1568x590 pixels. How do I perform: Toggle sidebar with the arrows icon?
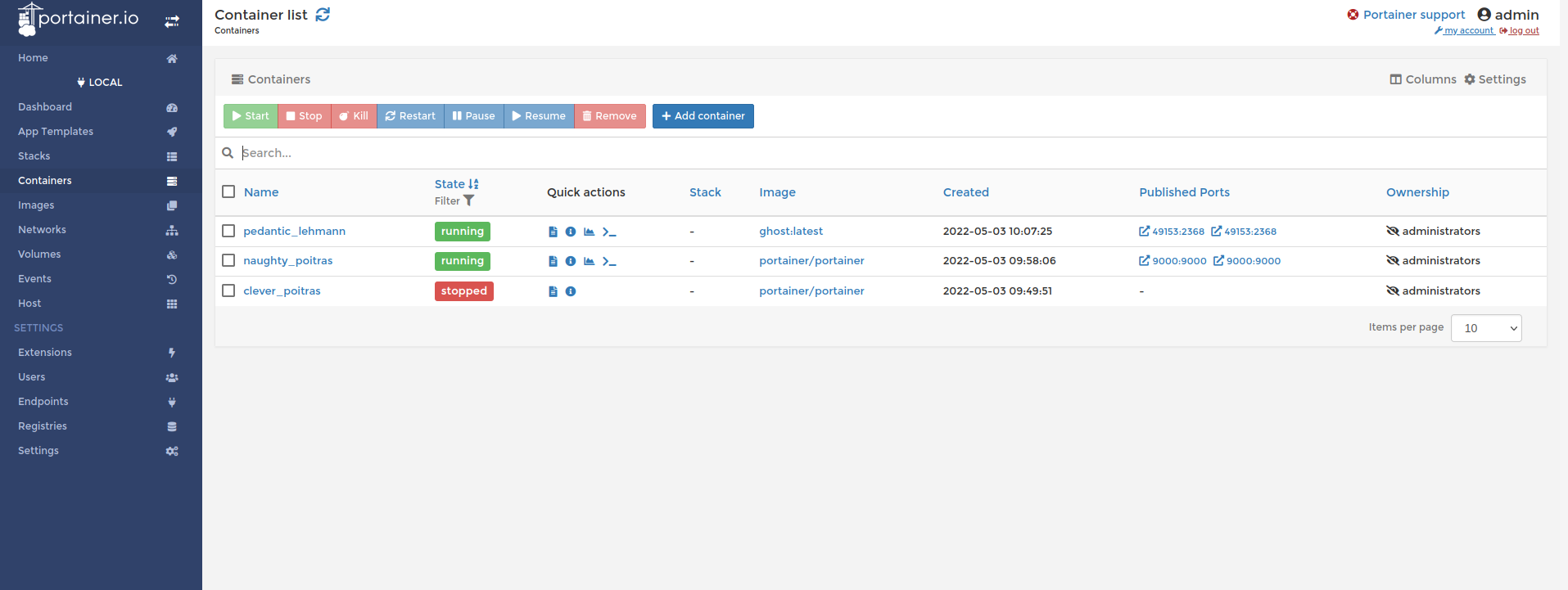[x=172, y=22]
